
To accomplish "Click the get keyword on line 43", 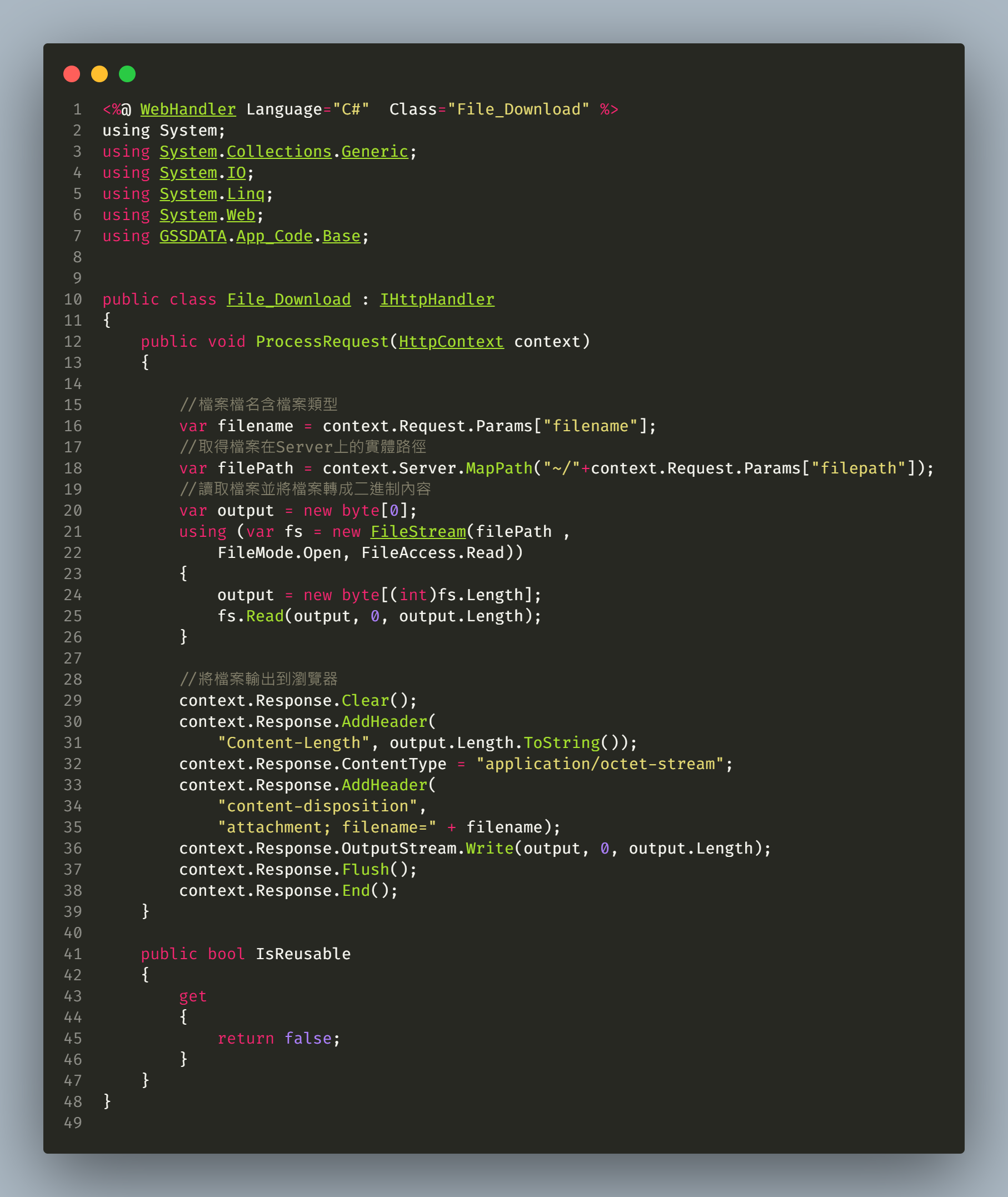I will (193, 996).
